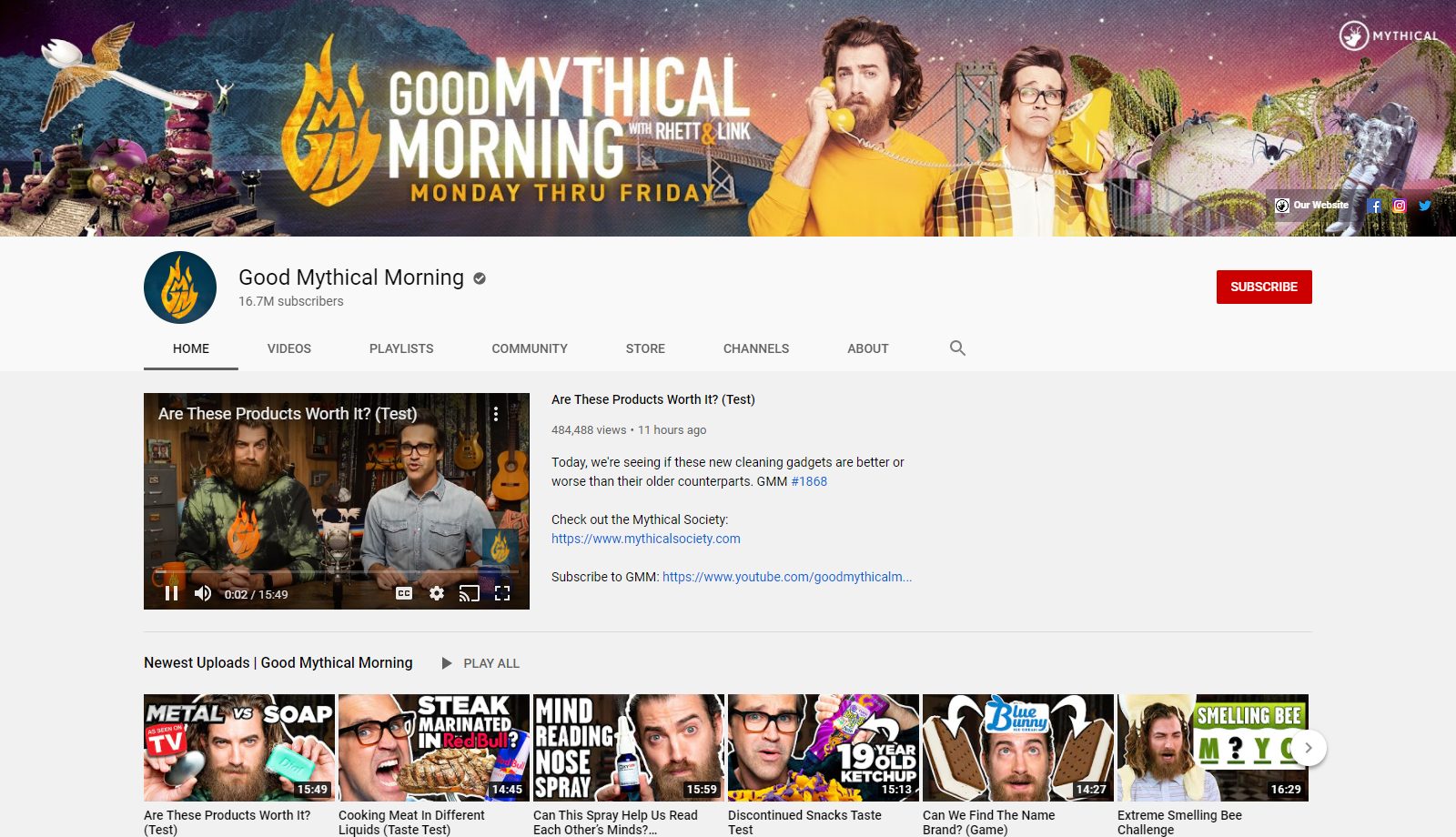Open the Playlists tab

coord(401,348)
